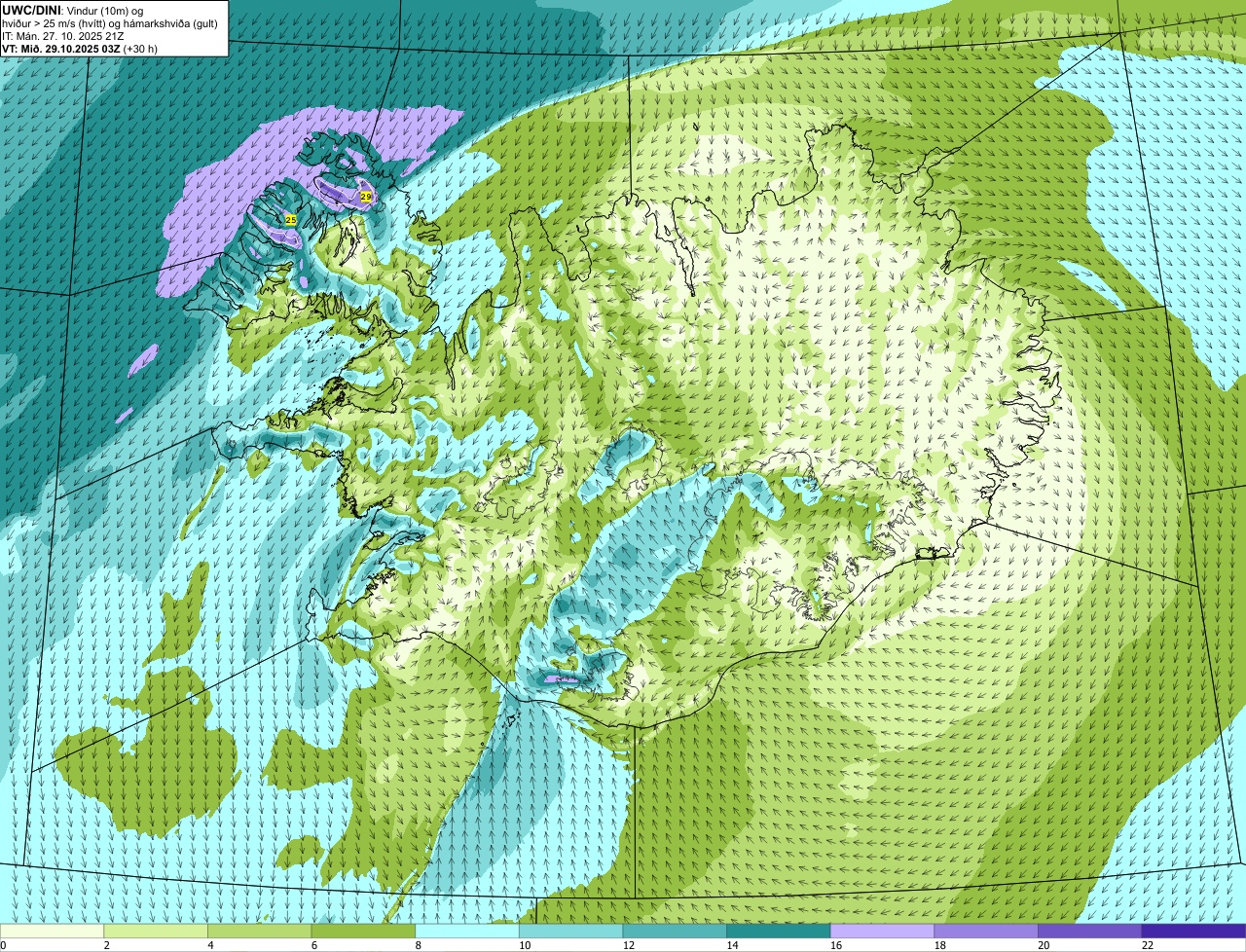Click the 18–20 m/s purple legend swatch
1246x952 pixels.
986,932
